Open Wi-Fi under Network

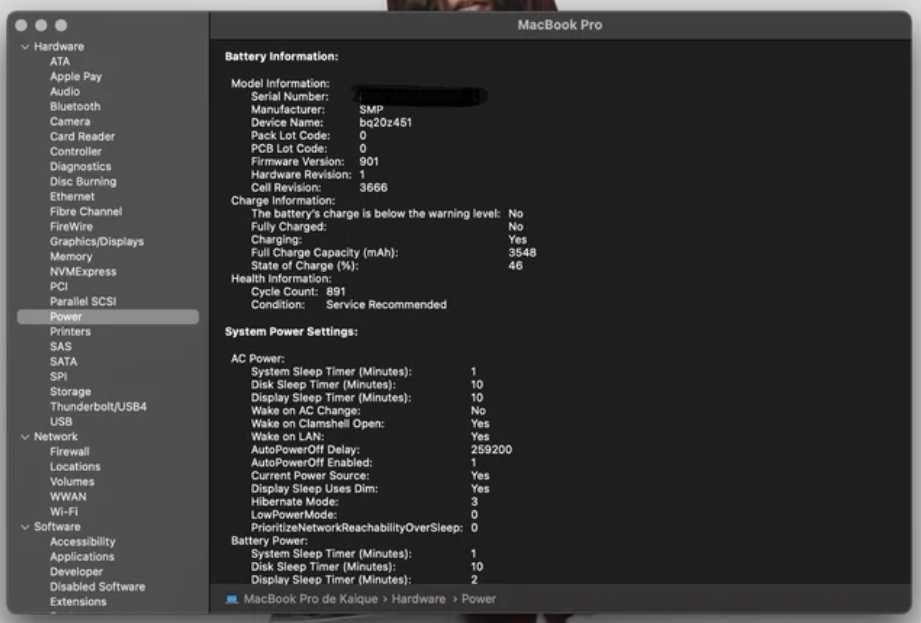pyautogui.click(x=63, y=512)
